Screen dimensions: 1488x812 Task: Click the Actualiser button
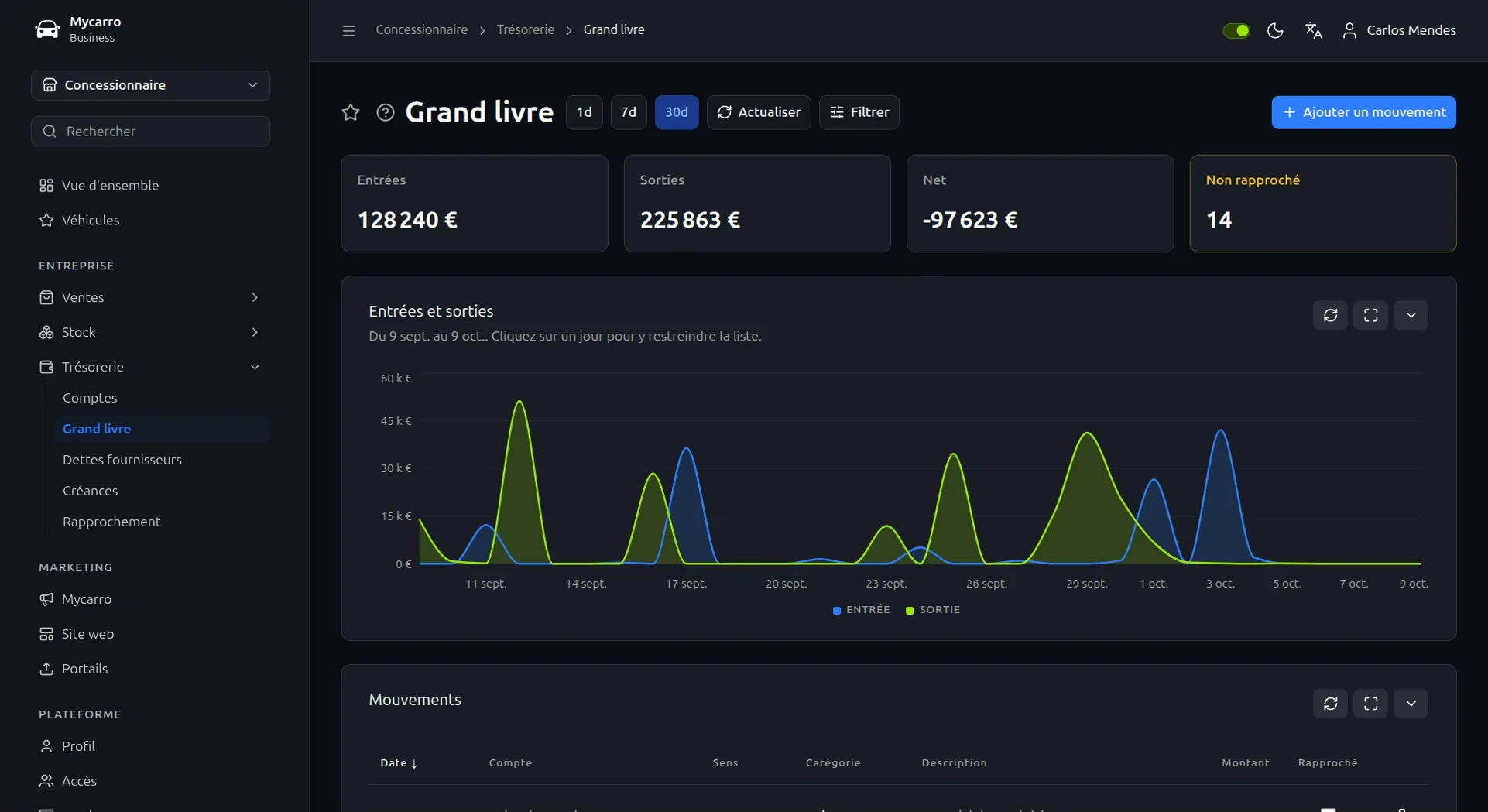759,112
